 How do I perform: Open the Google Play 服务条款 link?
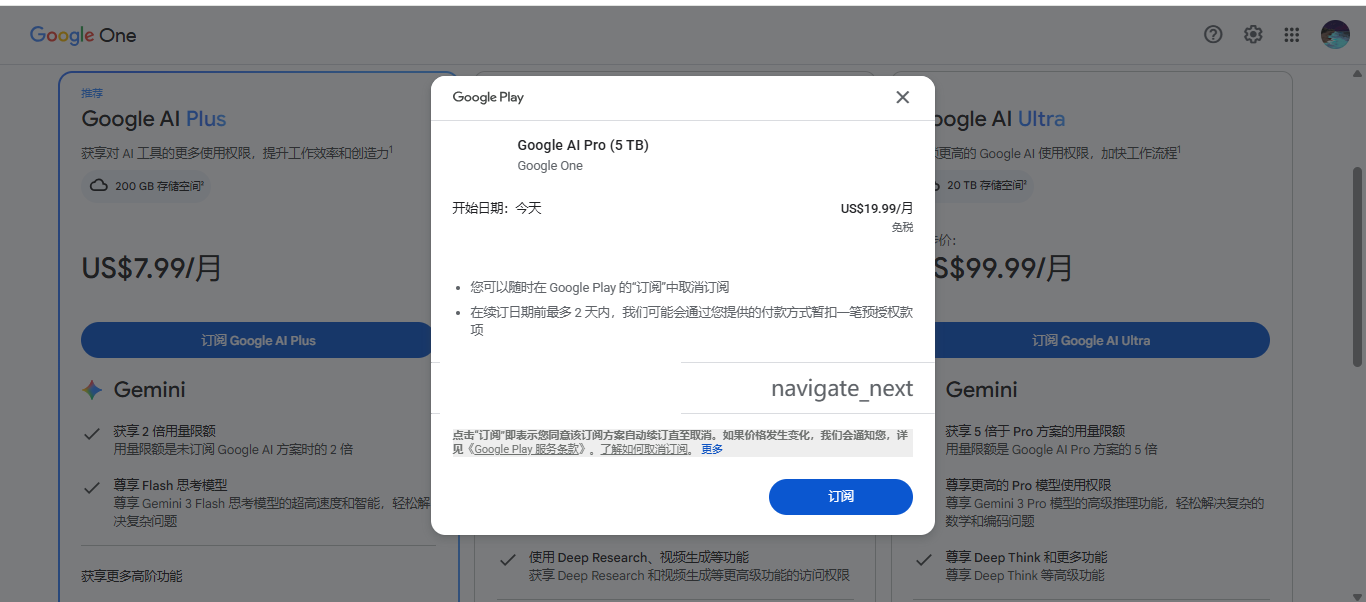[x=528, y=449]
